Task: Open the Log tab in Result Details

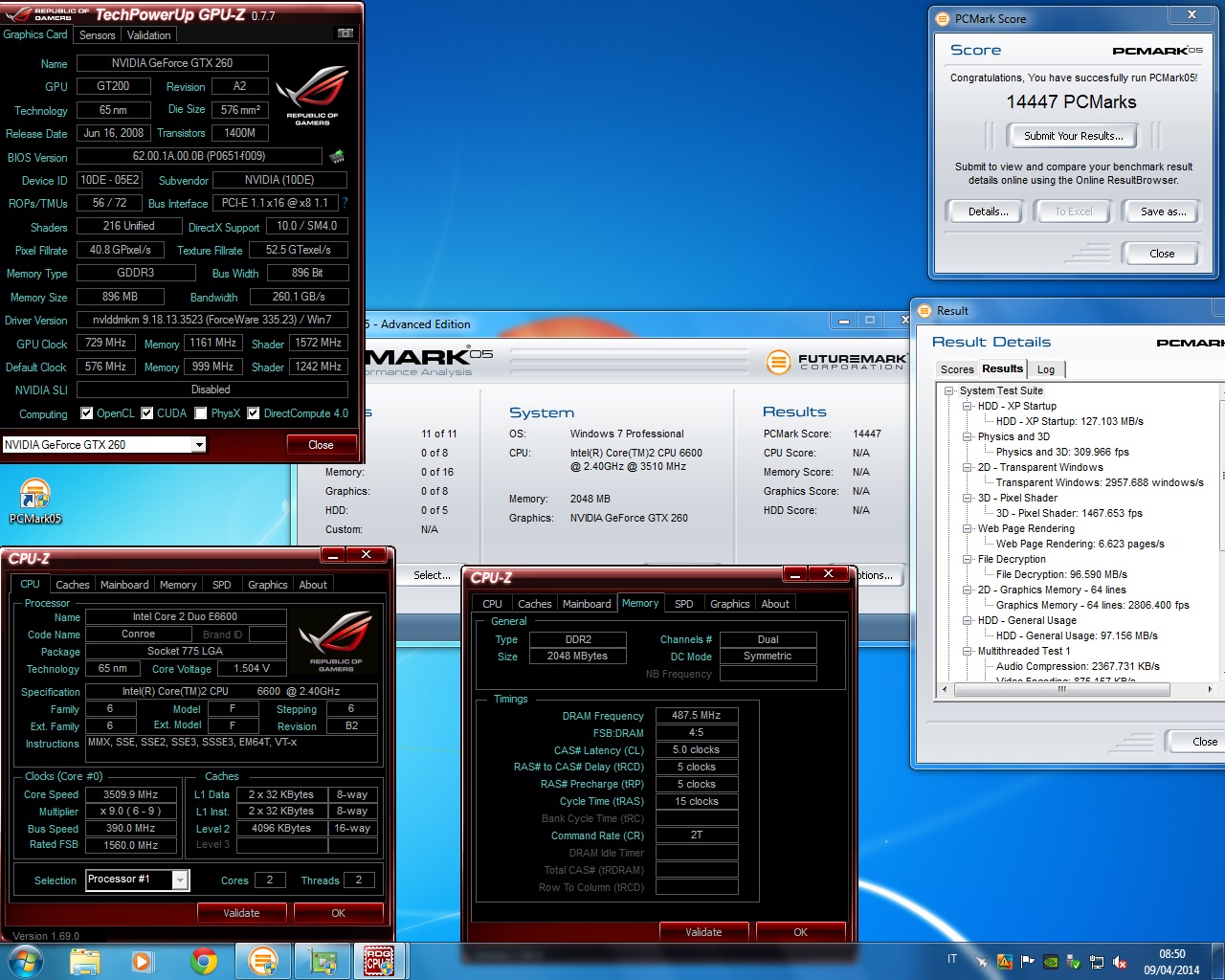Action: [x=1046, y=369]
